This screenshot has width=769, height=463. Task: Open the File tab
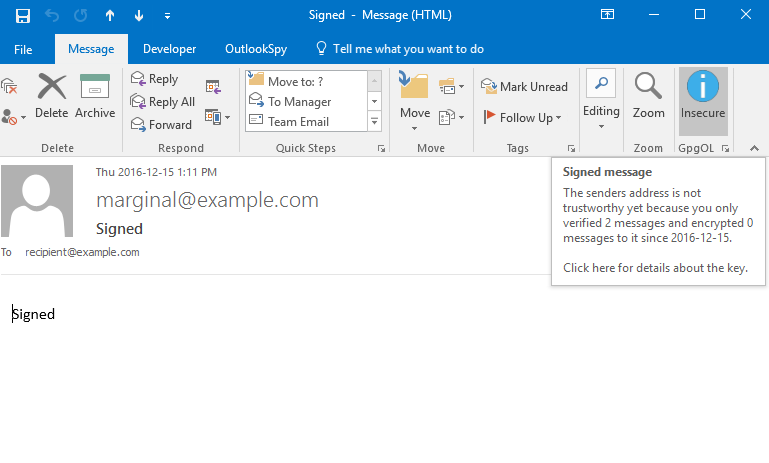point(24,49)
